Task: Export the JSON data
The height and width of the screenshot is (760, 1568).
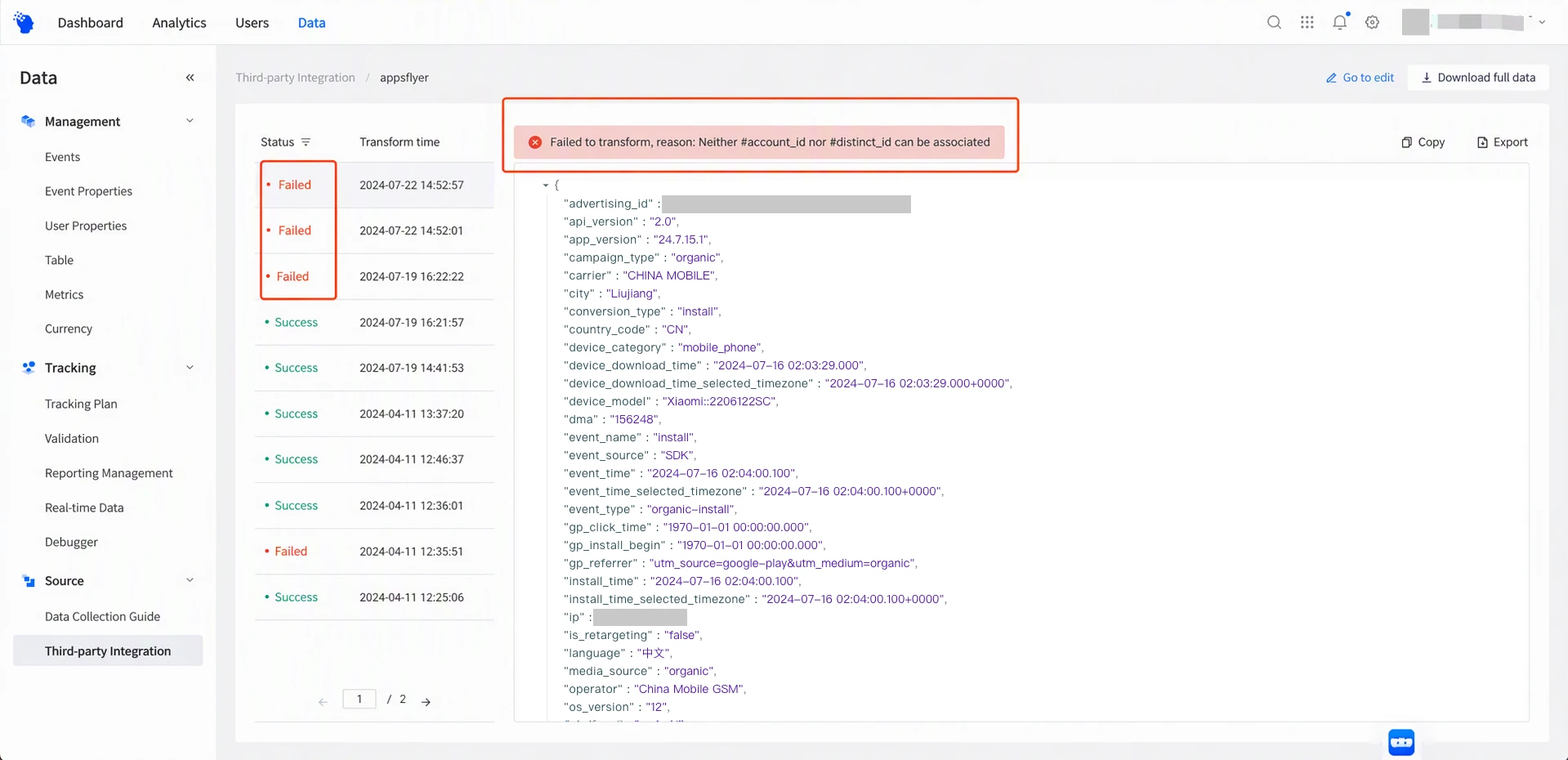Action: pos(1502,142)
